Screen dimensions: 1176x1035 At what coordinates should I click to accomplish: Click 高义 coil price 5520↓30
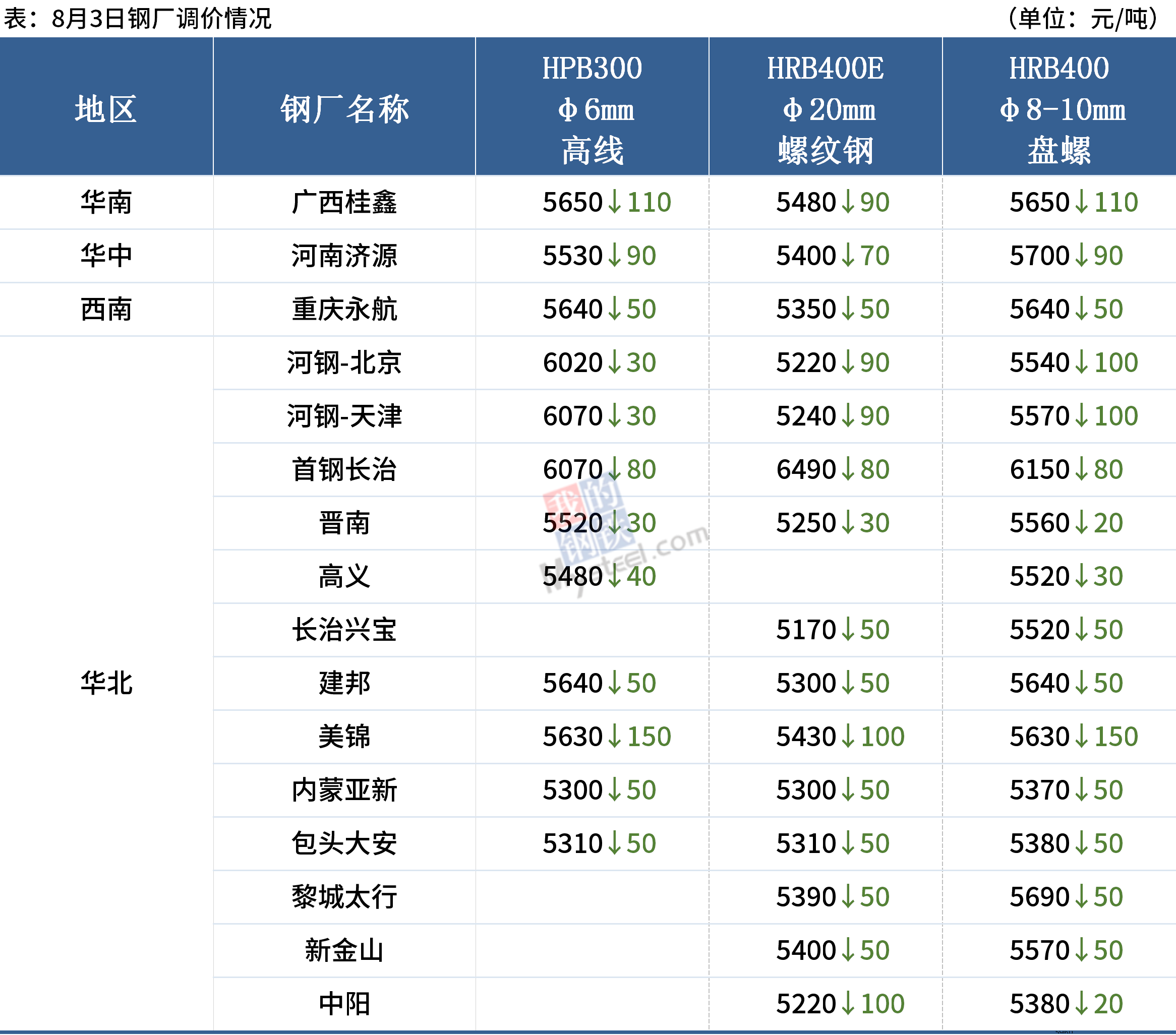(1066, 576)
